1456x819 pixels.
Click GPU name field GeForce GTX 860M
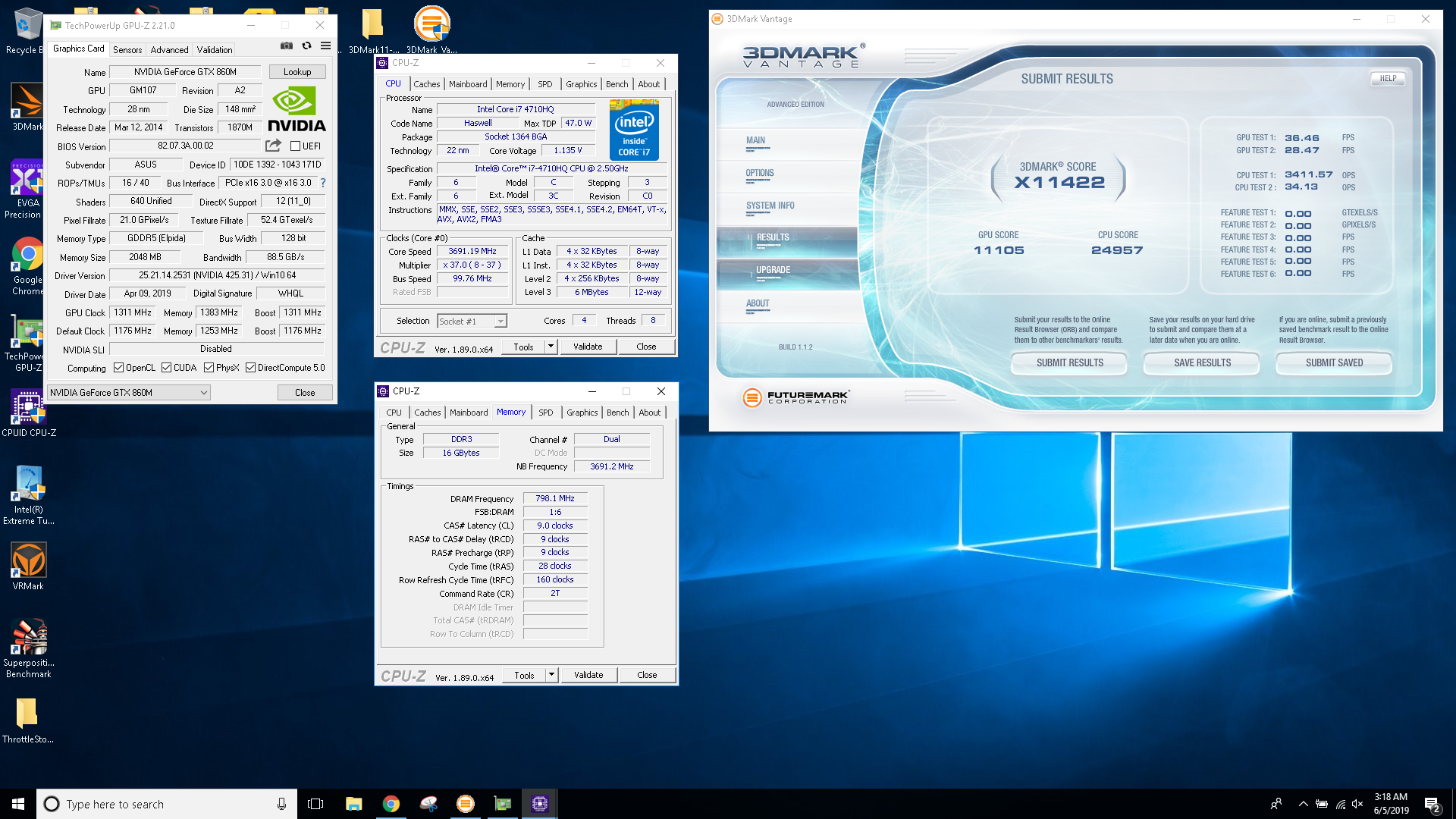(186, 72)
